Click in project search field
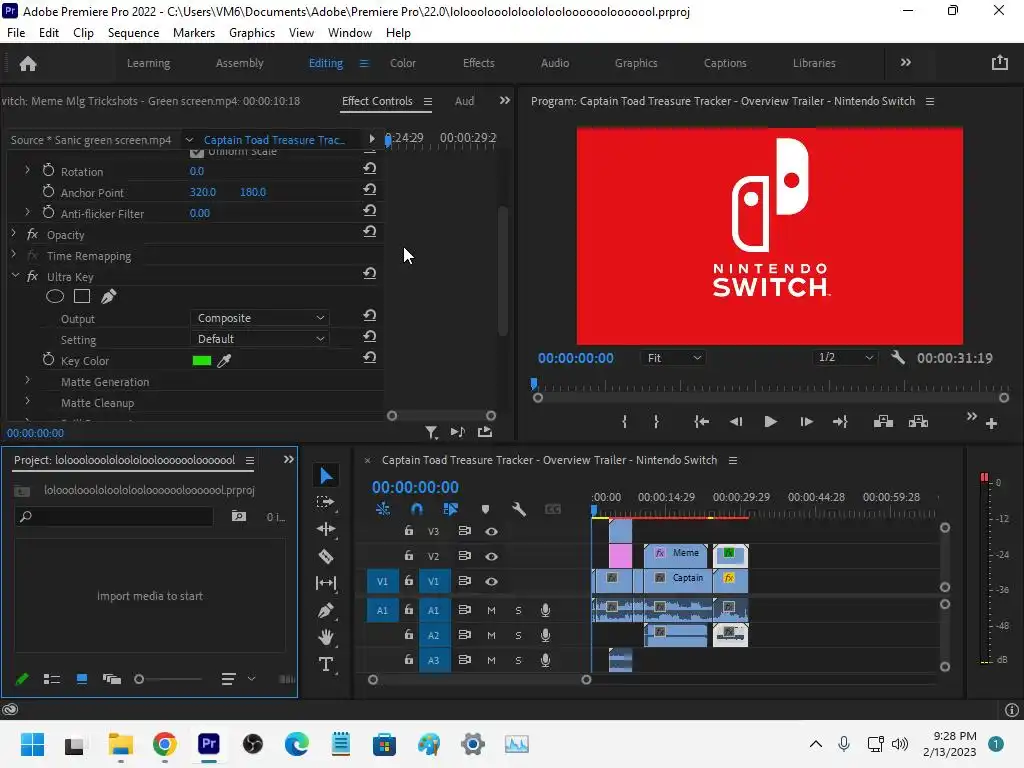Image resolution: width=1024 pixels, height=768 pixels. coord(114,517)
